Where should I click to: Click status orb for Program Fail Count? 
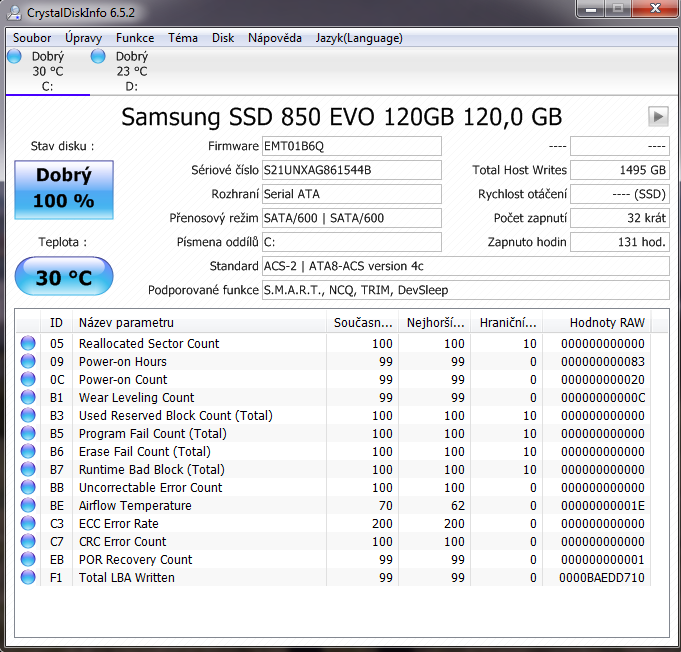[28, 433]
